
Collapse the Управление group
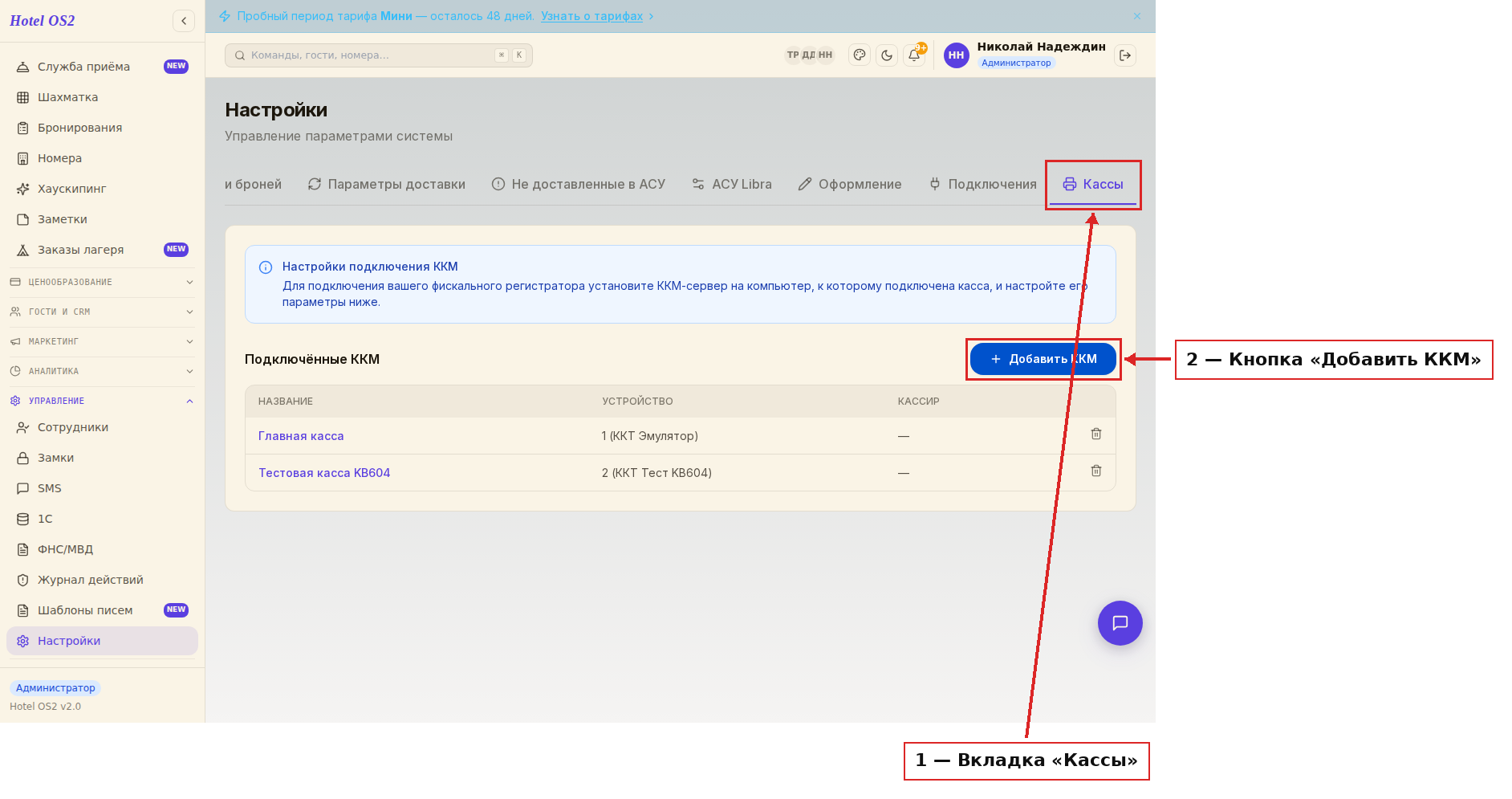pos(102,401)
